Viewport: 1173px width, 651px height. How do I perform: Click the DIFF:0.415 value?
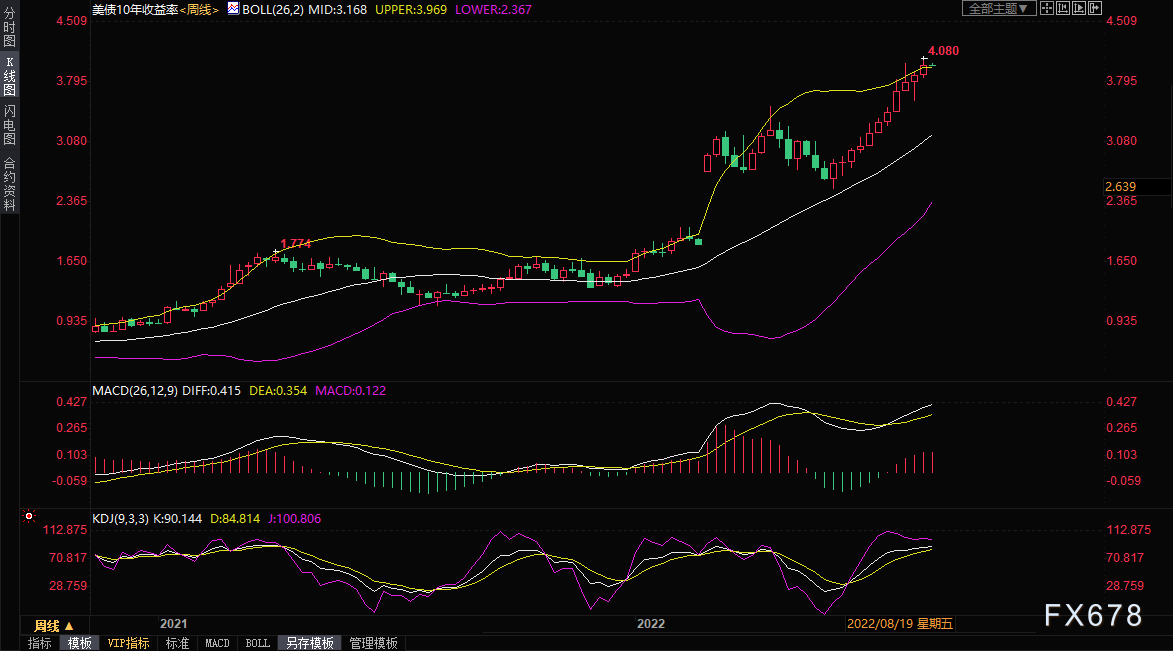point(212,391)
